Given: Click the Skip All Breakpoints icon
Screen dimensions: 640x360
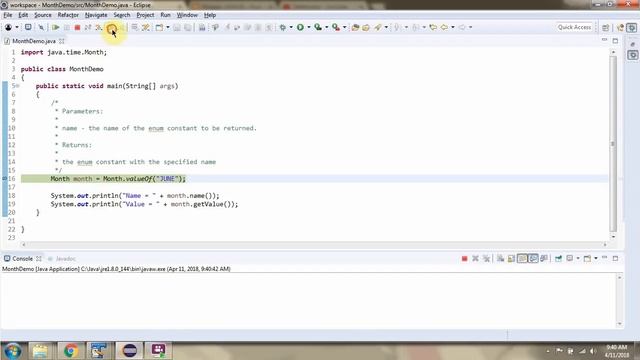Looking at the screenshot, I should point(41,27).
